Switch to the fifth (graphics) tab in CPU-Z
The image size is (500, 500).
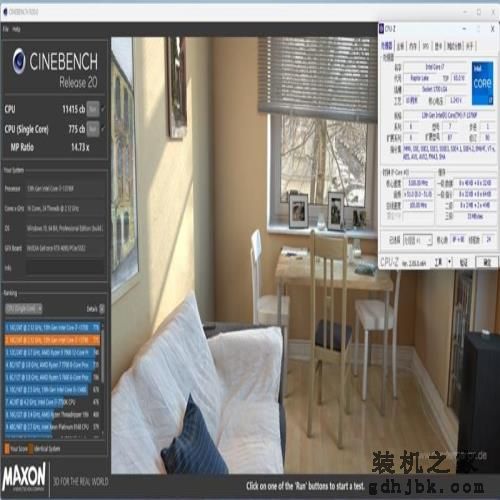(x=438, y=46)
